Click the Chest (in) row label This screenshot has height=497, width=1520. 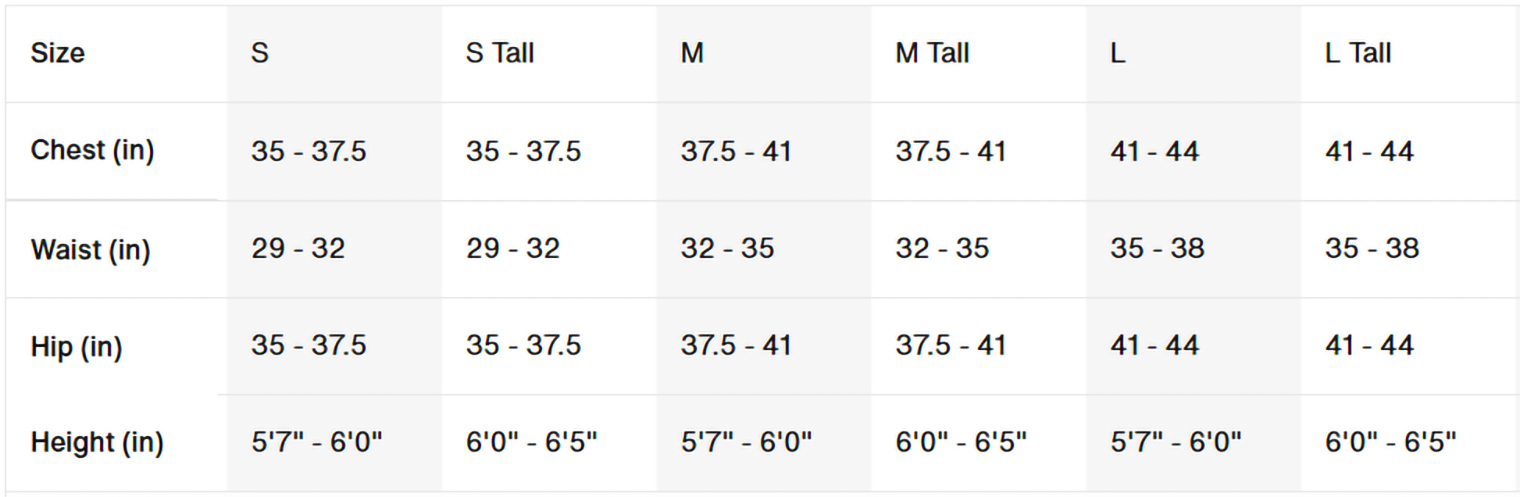click(93, 151)
